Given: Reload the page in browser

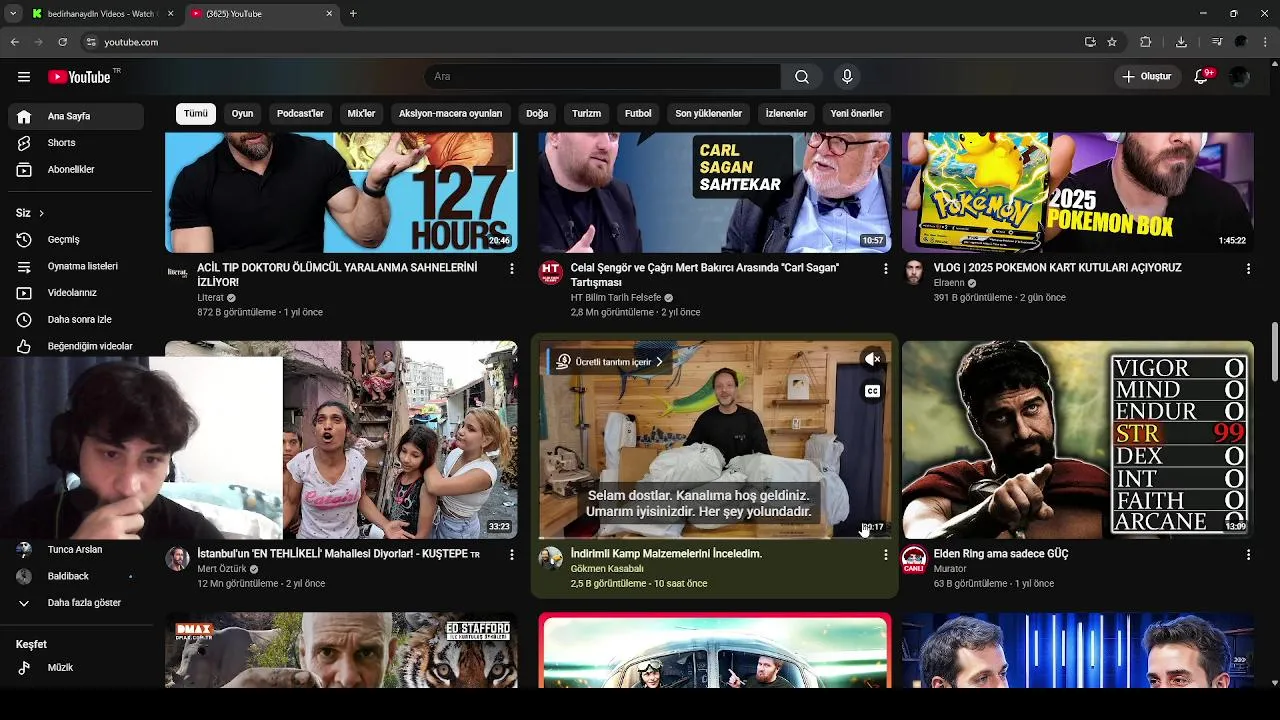Looking at the screenshot, I should click(62, 42).
